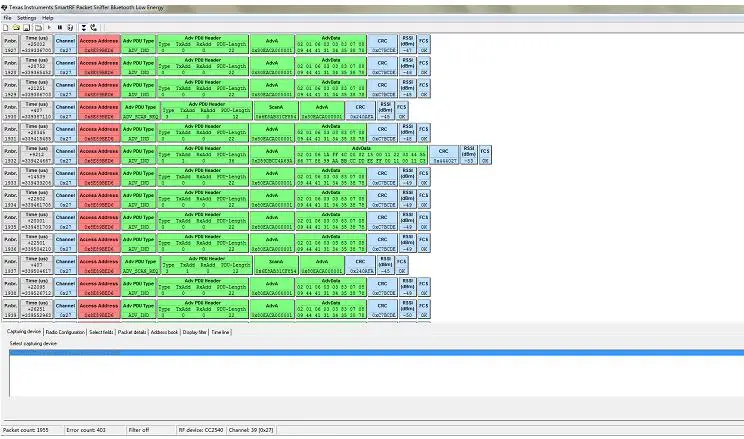Click the Save floppy disk toolbar icon

point(27,28)
